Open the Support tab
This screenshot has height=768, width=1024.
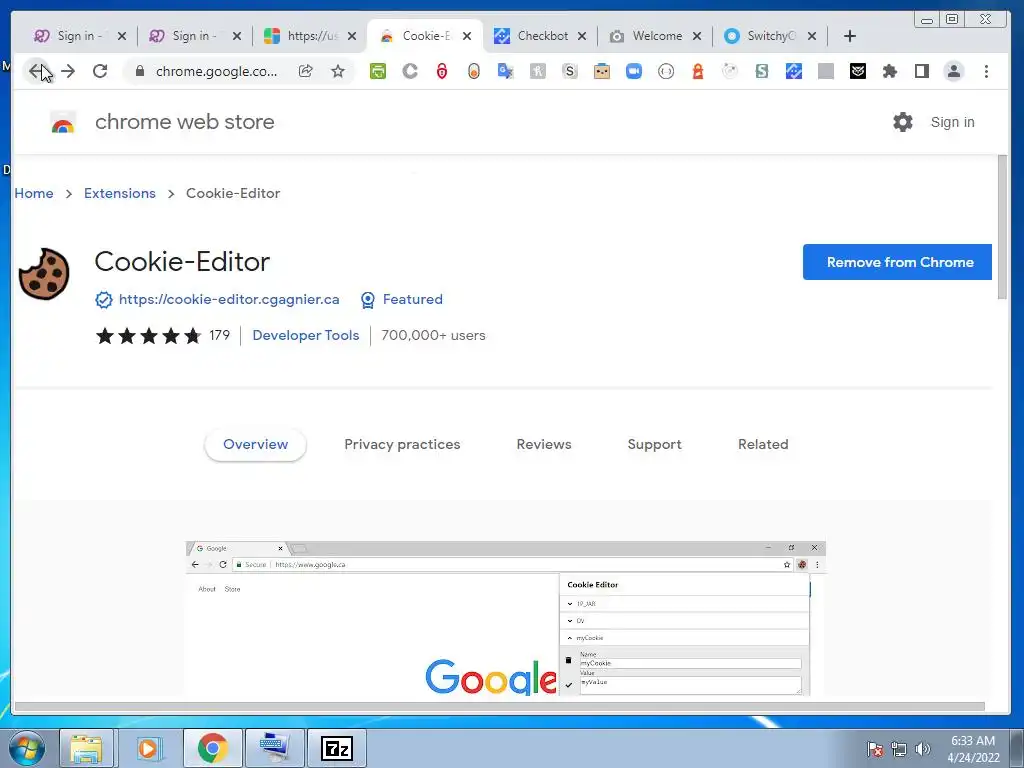(654, 444)
